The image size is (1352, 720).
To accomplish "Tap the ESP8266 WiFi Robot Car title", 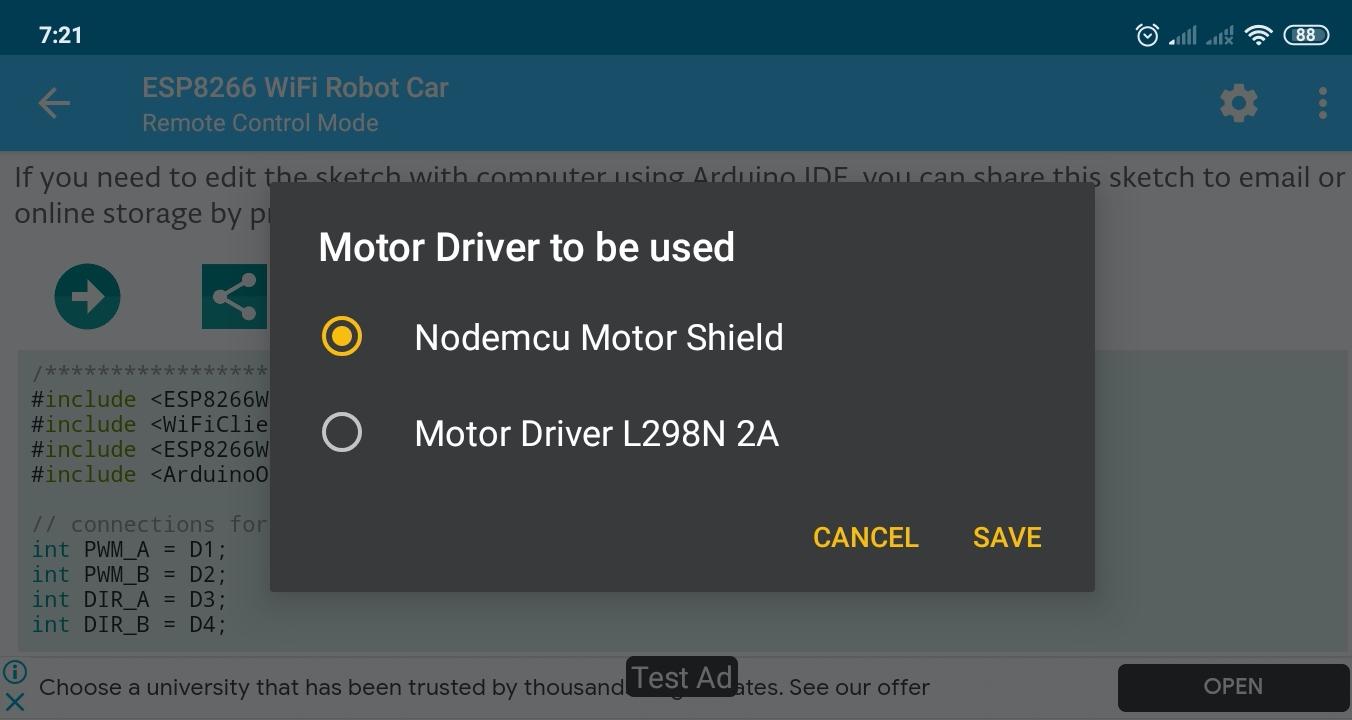I will [295, 88].
